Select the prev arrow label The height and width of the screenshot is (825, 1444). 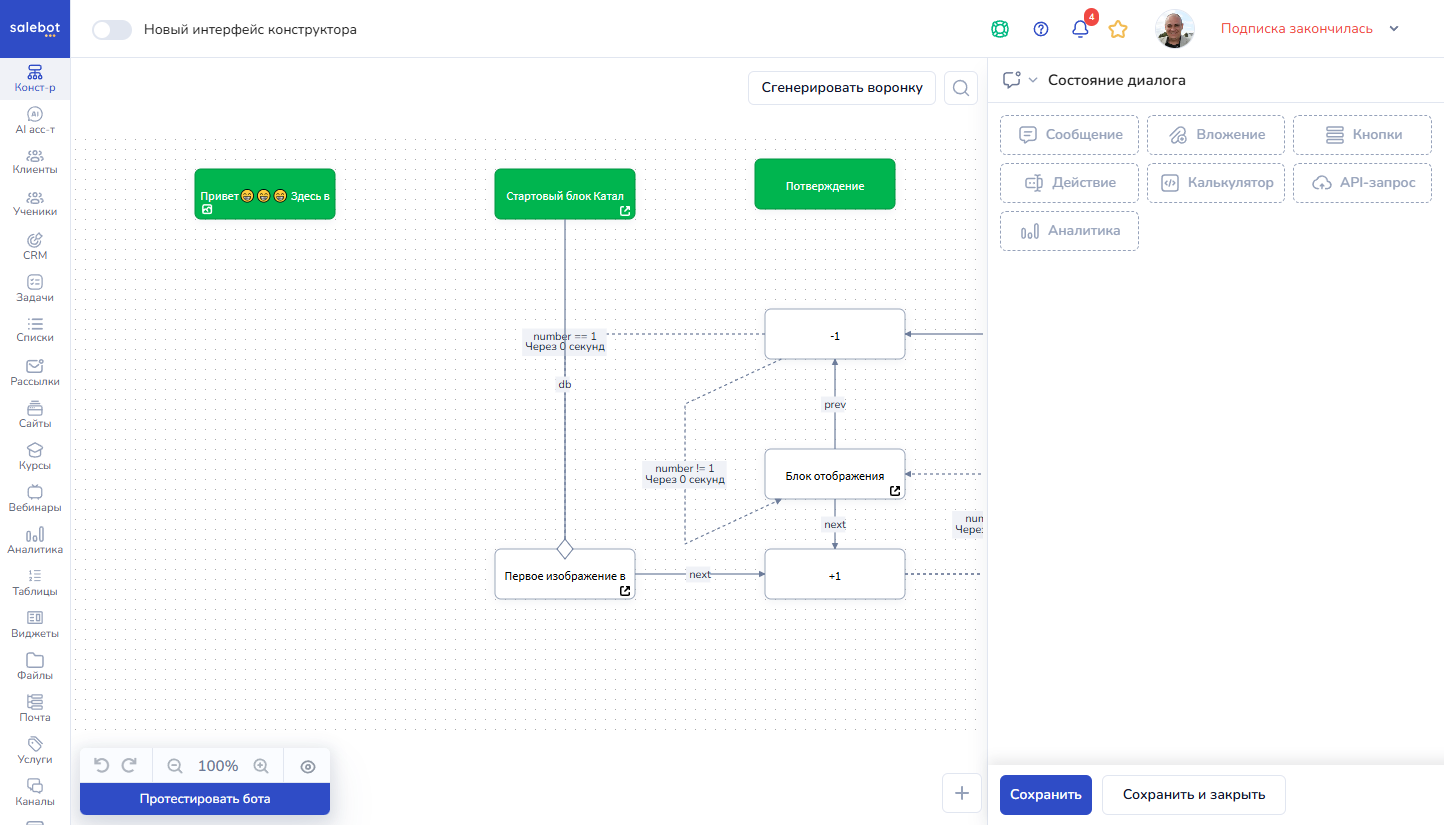coord(835,404)
